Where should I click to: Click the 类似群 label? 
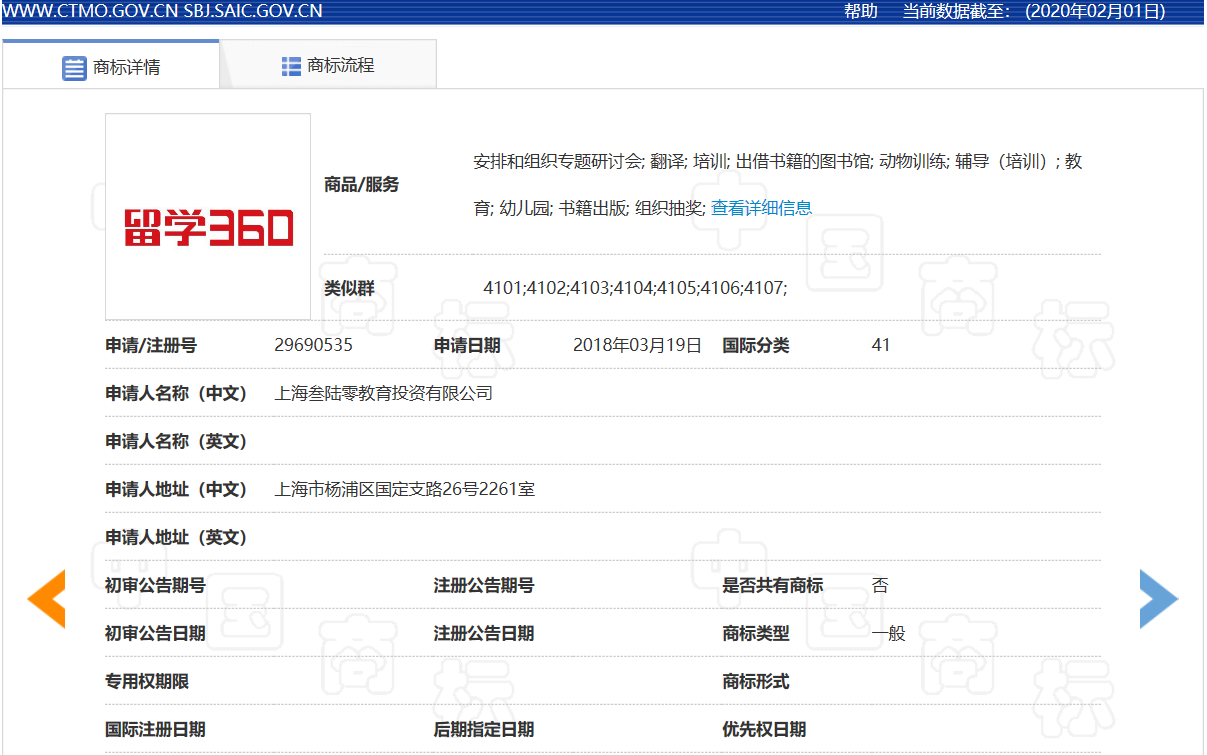point(349,288)
